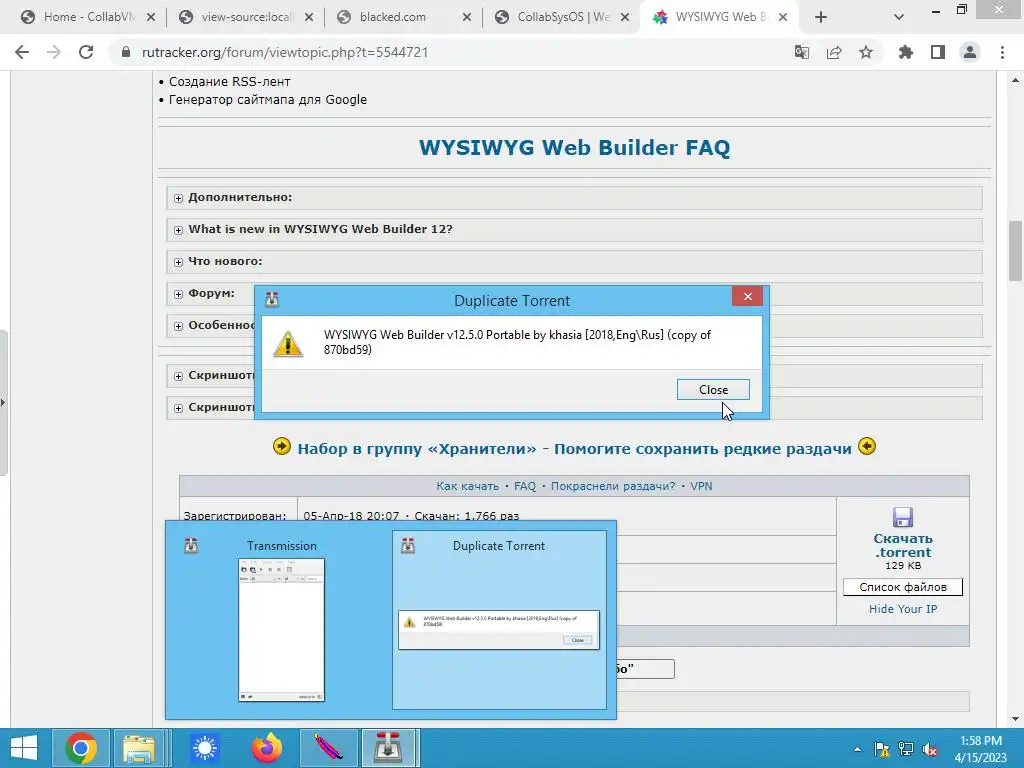Open Набор в группу «Хранители» link
Viewport: 1024px width, 768px height.
[575, 449]
